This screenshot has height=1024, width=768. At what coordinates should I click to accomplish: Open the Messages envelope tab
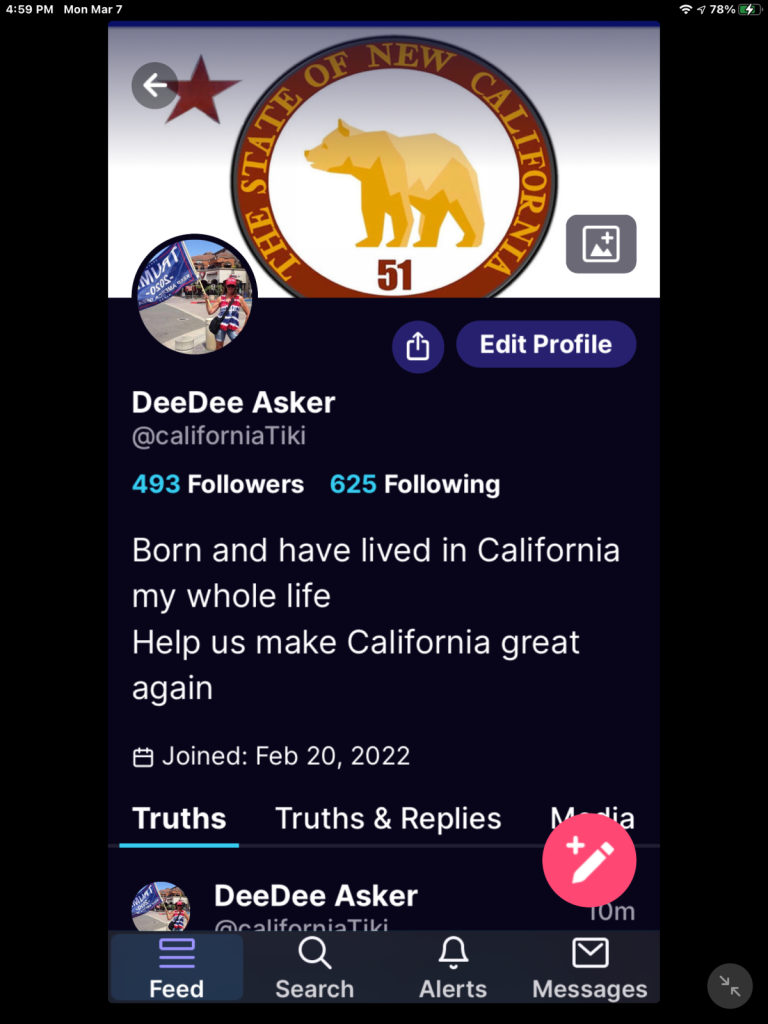click(x=590, y=968)
